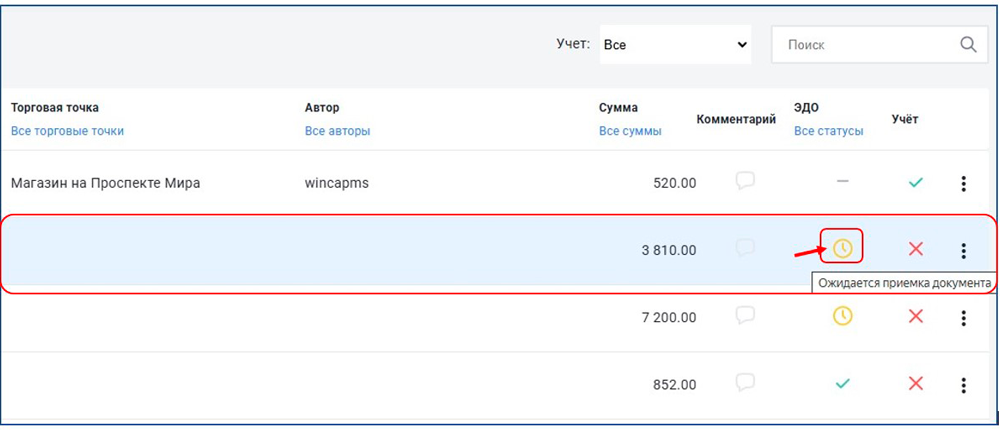Open three-dot menu for Магазин на Проспекте Мира
Viewport: 1000px width, 430px height.
[963, 183]
